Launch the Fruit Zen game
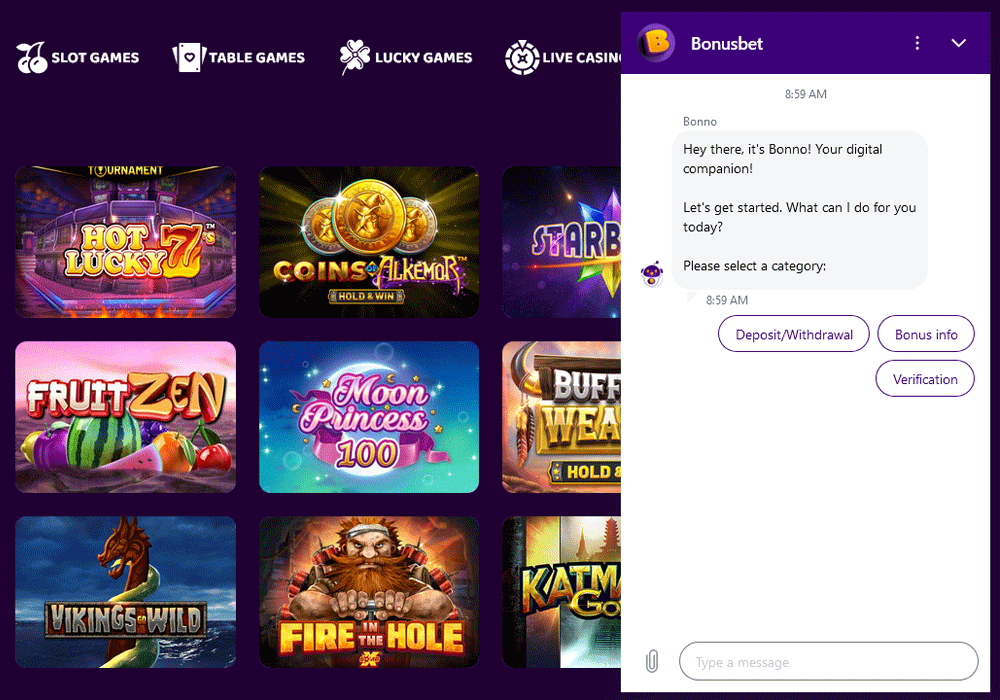 126,417
